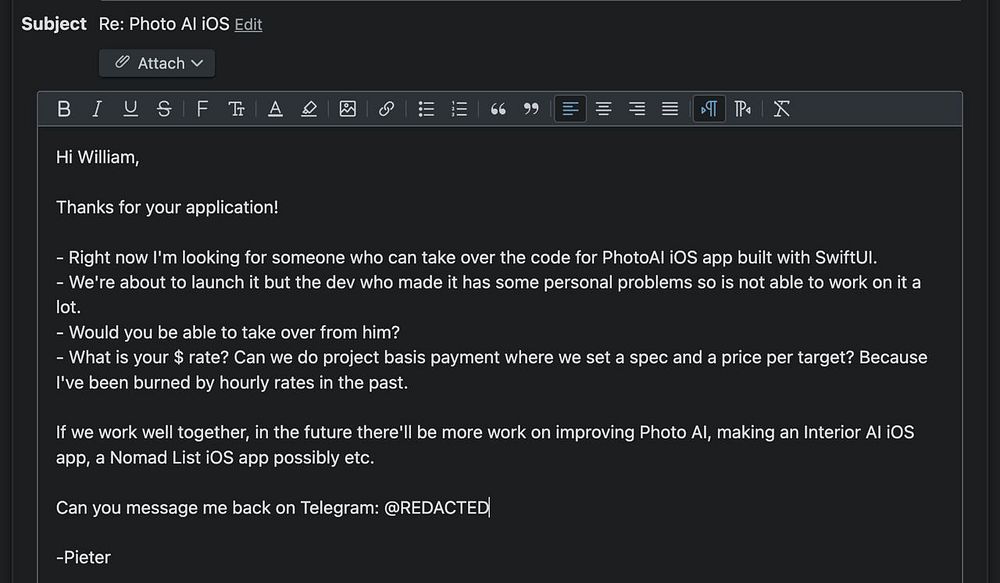Create a bulleted list
1000x583 pixels.
tap(426, 109)
